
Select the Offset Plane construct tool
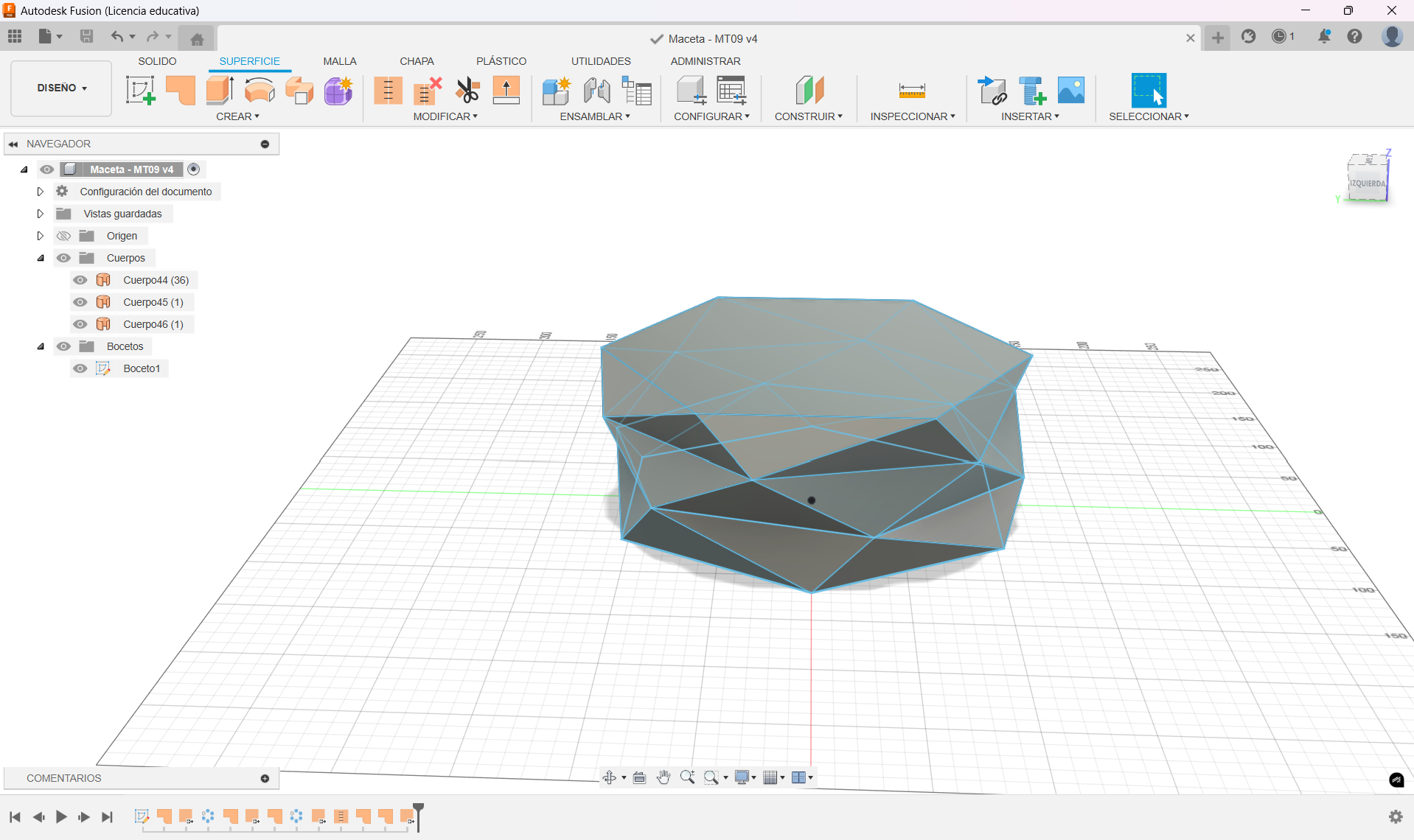tap(809, 91)
